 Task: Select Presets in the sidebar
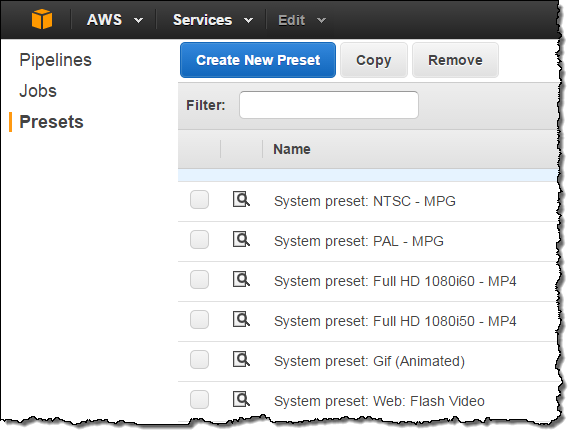coord(51,122)
